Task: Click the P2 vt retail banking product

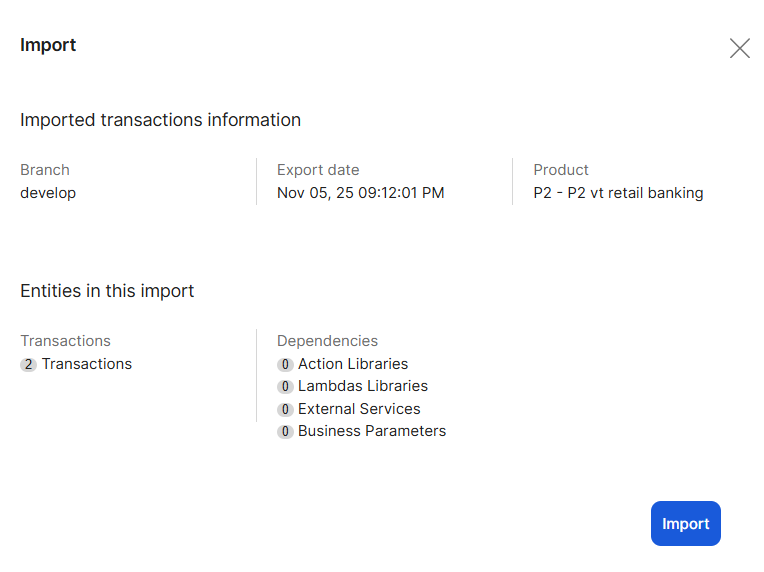Action: click(618, 193)
